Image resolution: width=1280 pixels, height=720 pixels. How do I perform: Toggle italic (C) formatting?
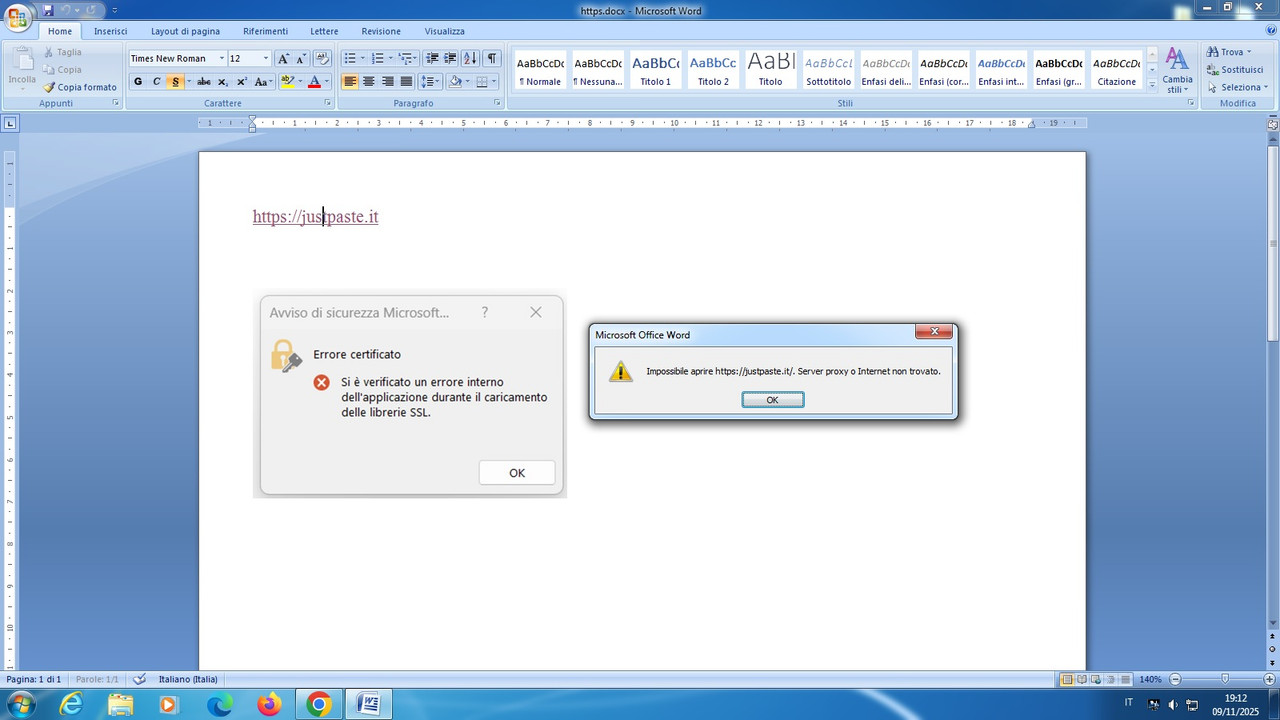[x=156, y=82]
